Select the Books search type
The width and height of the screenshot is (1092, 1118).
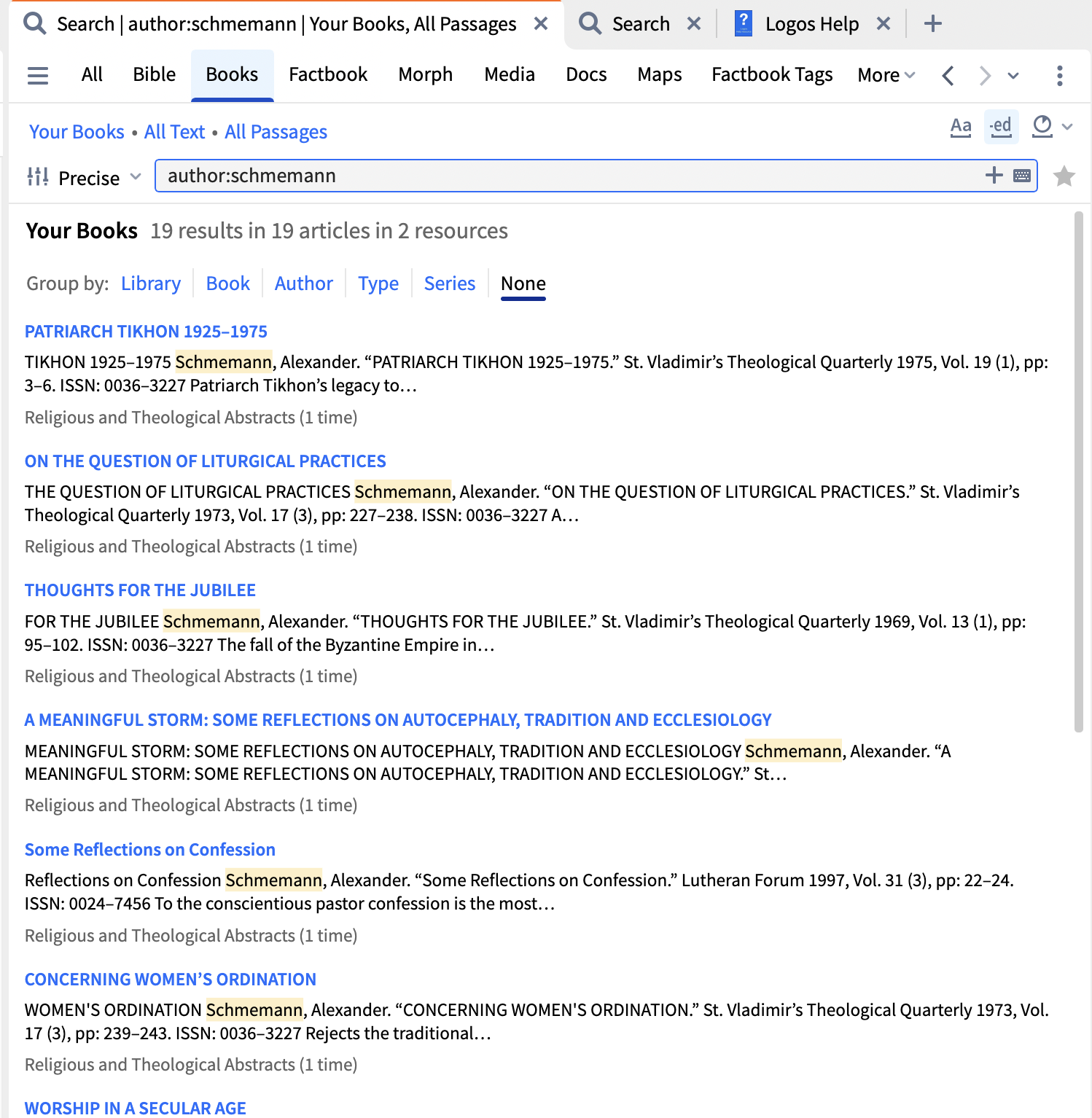click(232, 74)
